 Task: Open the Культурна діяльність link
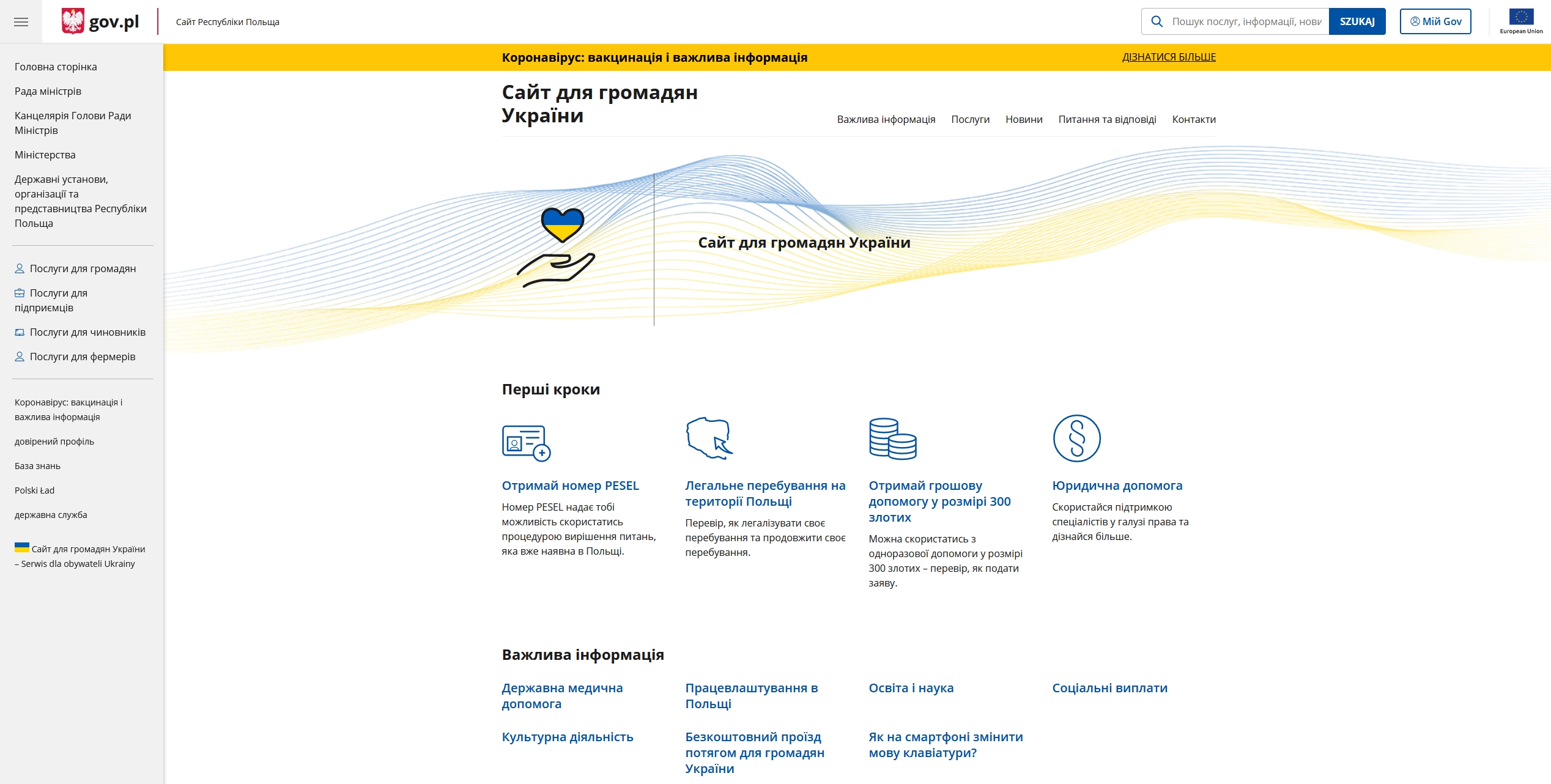click(567, 737)
